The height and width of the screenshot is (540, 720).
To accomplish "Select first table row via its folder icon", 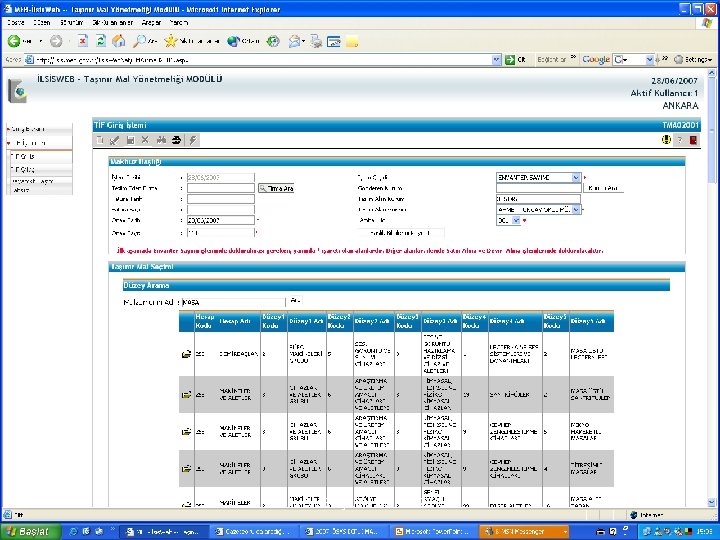I will pyautogui.click(x=186, y=354).
